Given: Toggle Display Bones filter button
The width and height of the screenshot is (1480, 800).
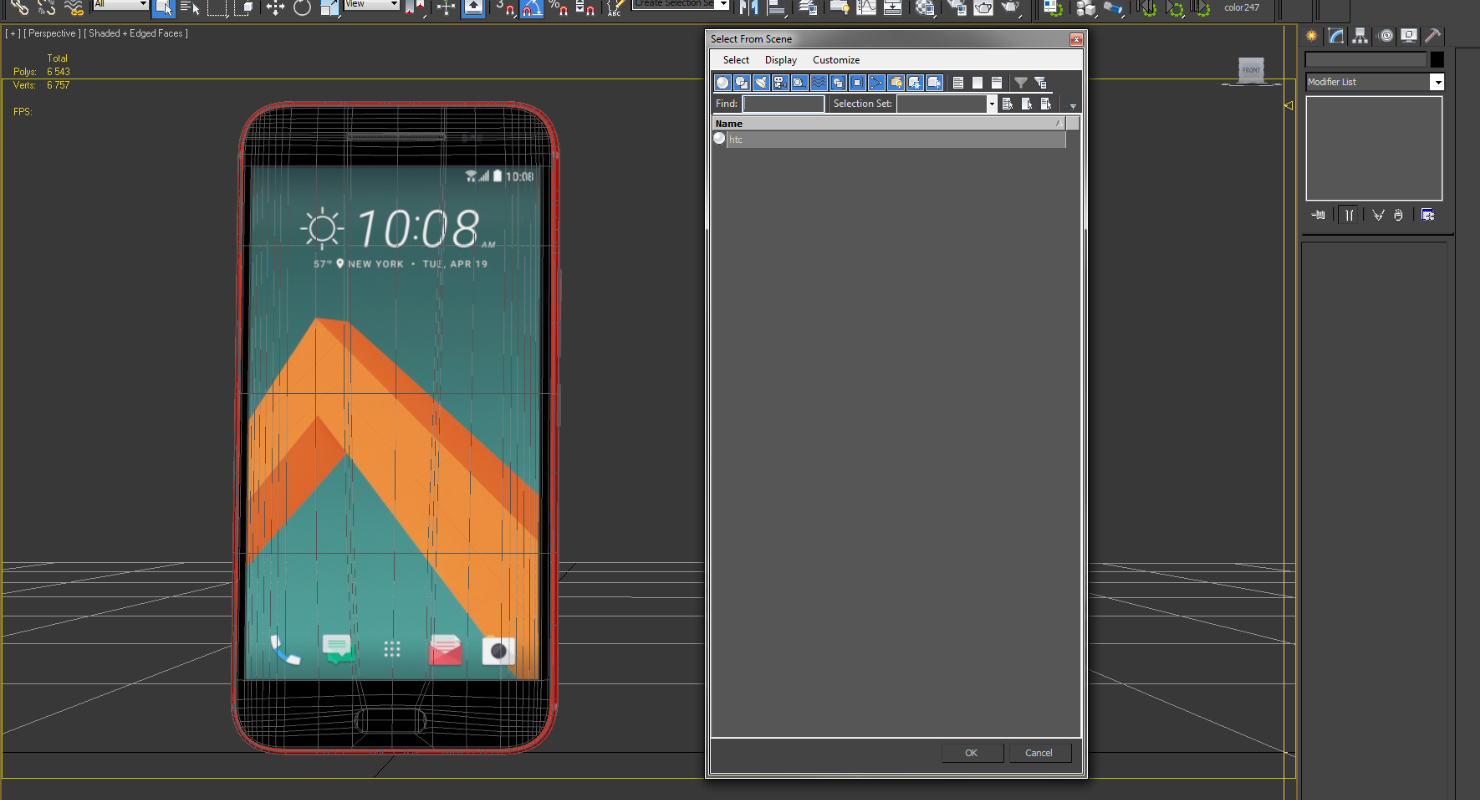Looking at the screenshot, I should pyautogui.click(x=876, y=83).
